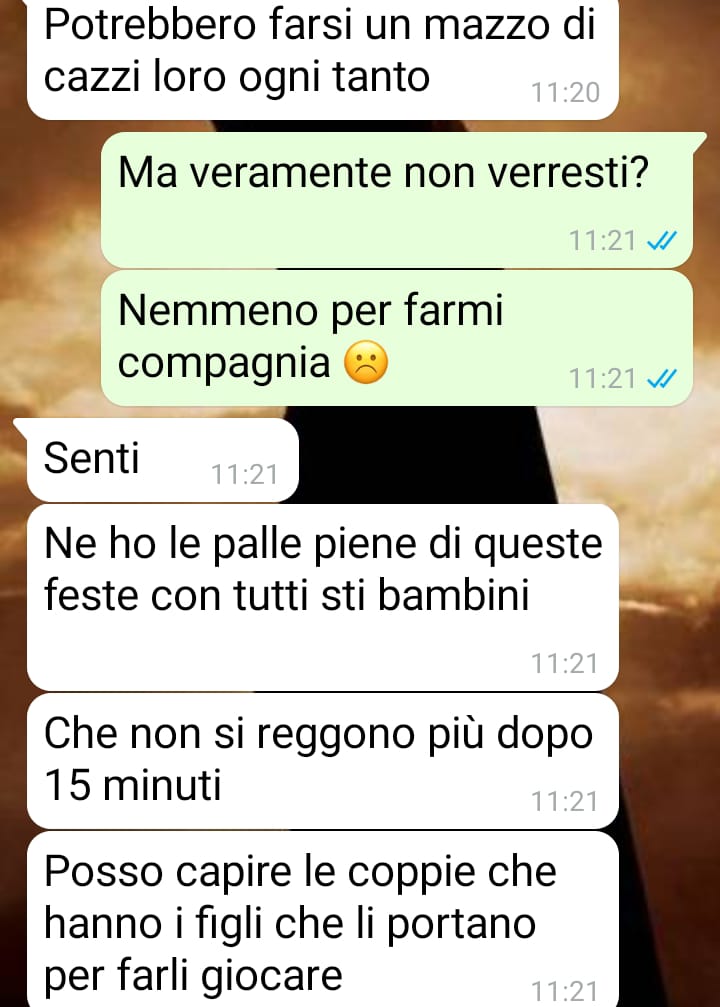Image resolution: width=720 pixels, height=1007 pixels.
Task: Select the 'Ma veramente non verresti?' message
Action: tap(398, 200)
